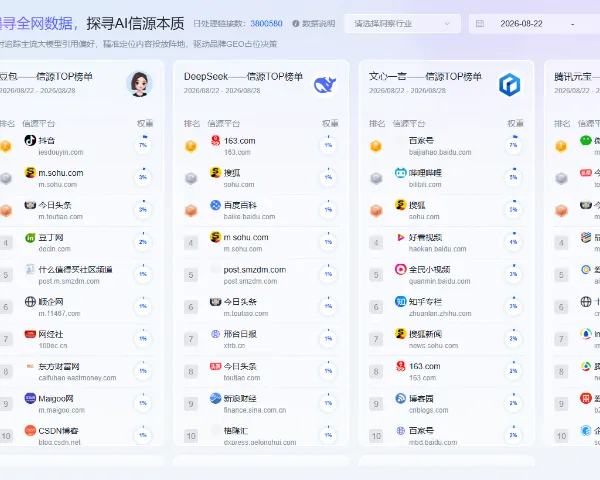Click the Wenxin Yiyan hexagon logo
This screenshot has height=480, width=600.
click(x=509, y=85)
